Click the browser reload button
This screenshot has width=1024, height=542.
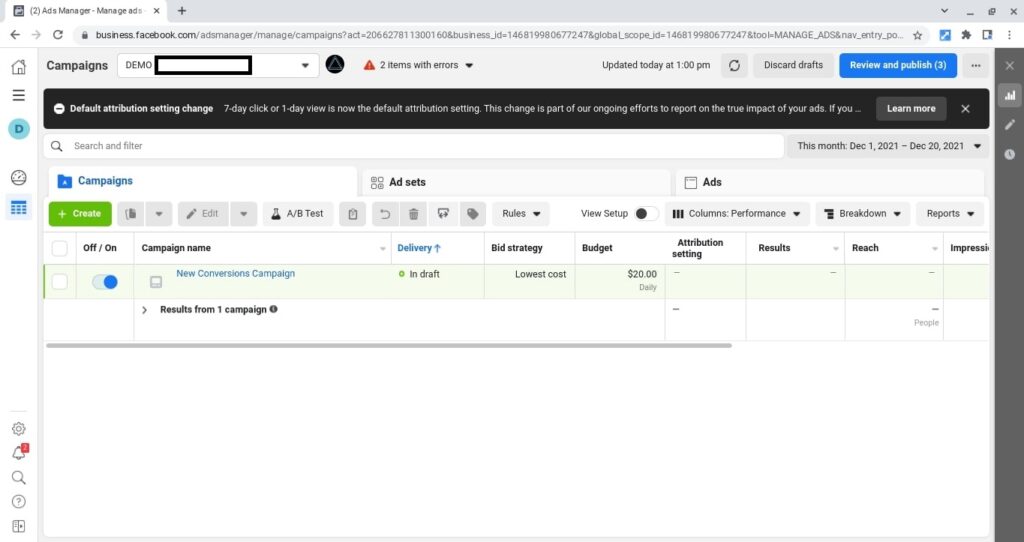57,35
